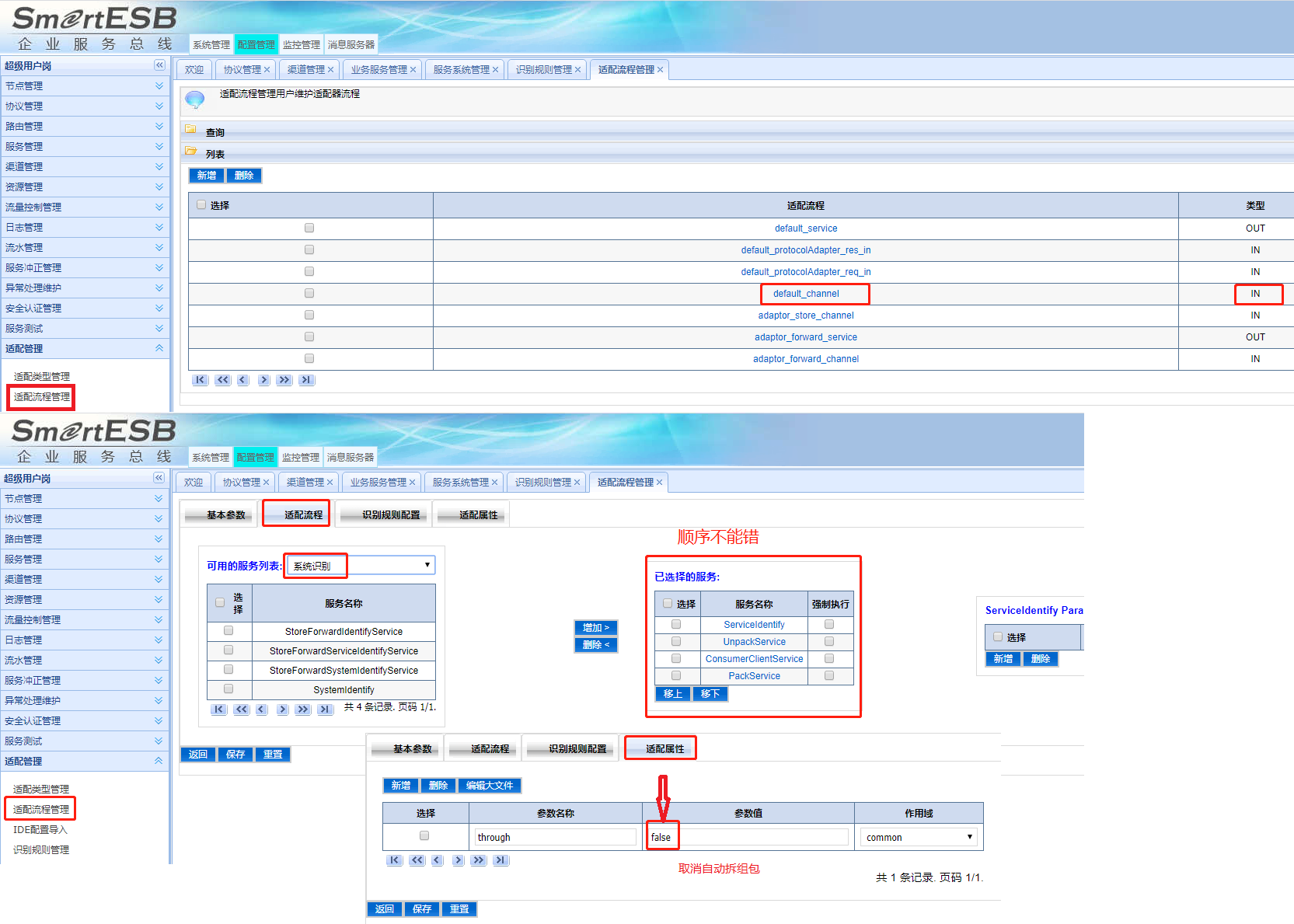Click previous-page arrow under available services table

261,710
